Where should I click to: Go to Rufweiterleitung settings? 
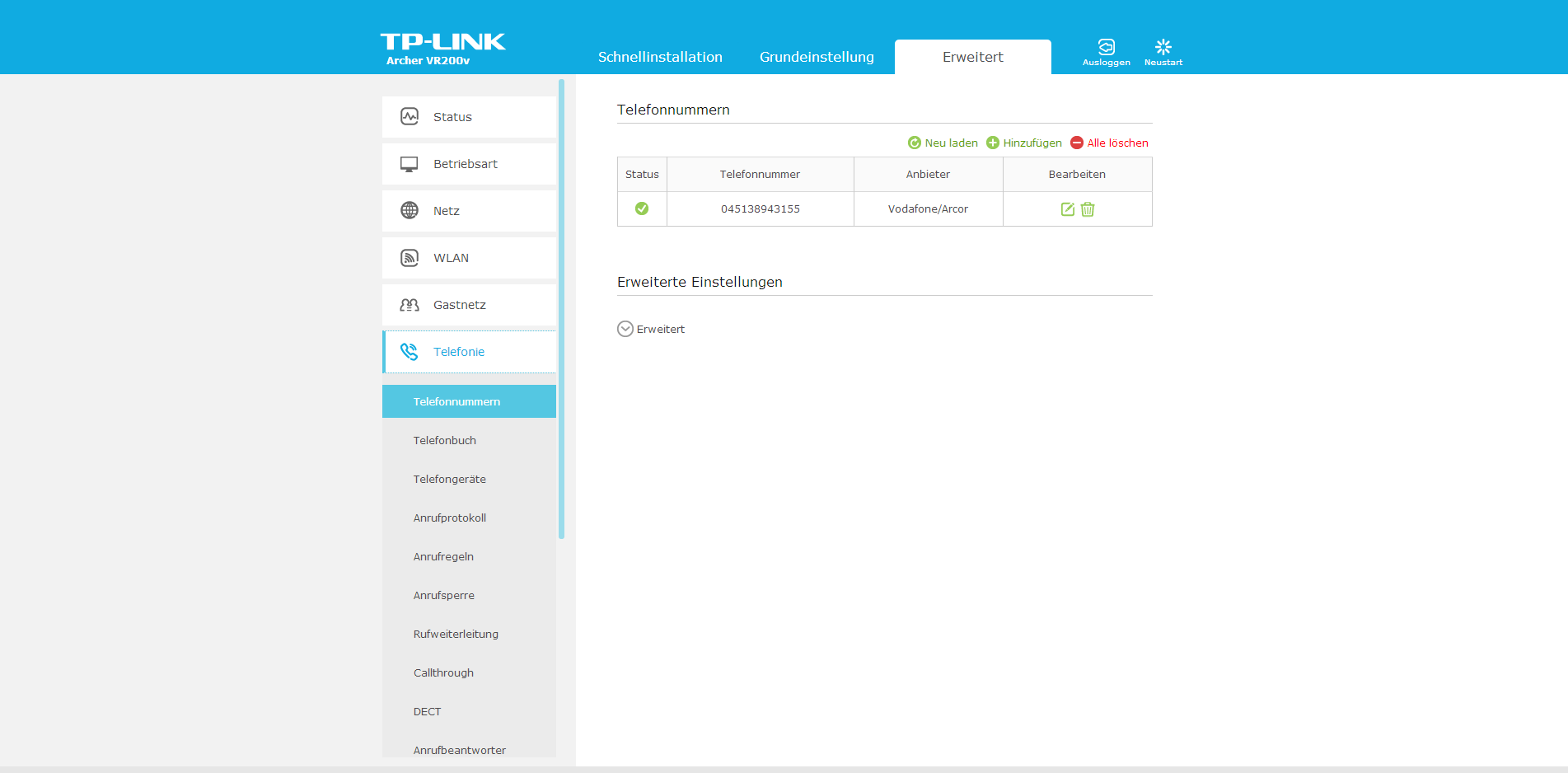coord(456,634)
